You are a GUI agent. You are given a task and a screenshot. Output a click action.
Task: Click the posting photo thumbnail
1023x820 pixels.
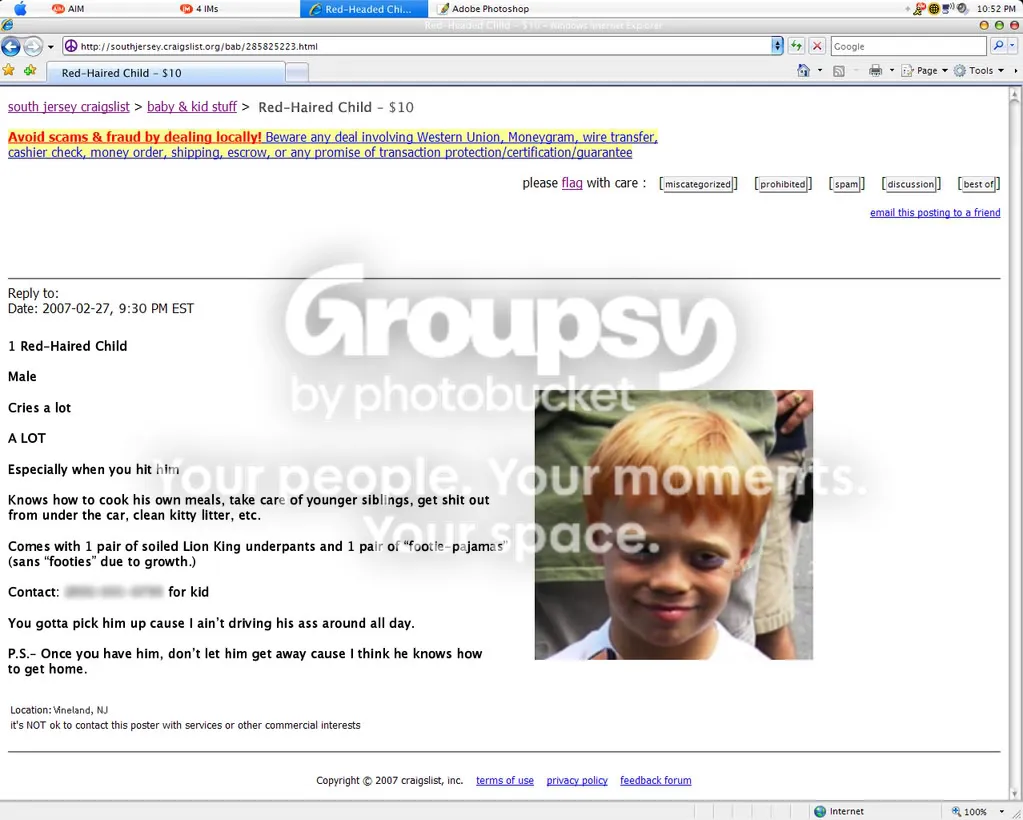pos(673,524)
